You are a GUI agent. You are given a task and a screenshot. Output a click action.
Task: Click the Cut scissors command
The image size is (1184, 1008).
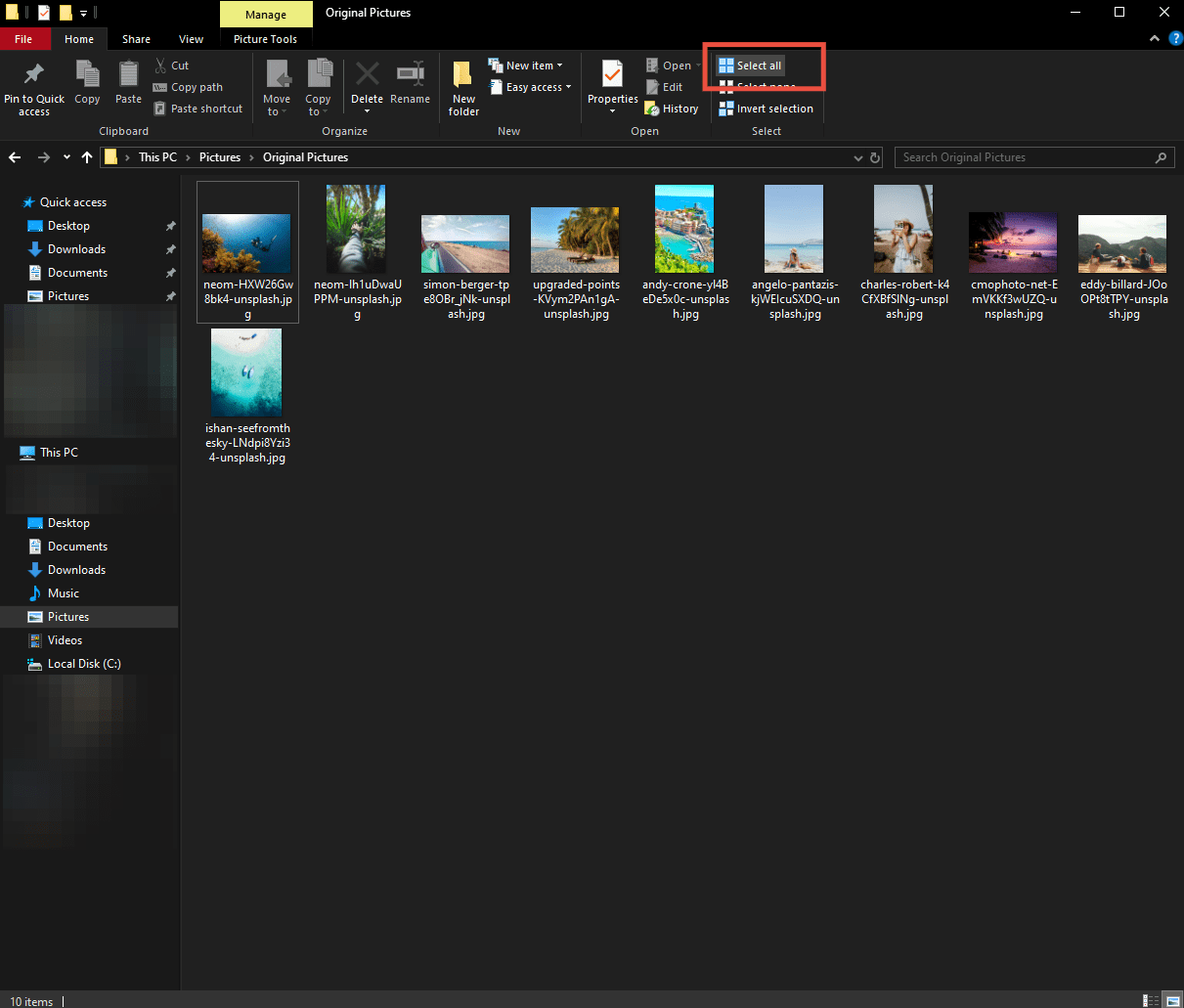click(x=172, y=66)
